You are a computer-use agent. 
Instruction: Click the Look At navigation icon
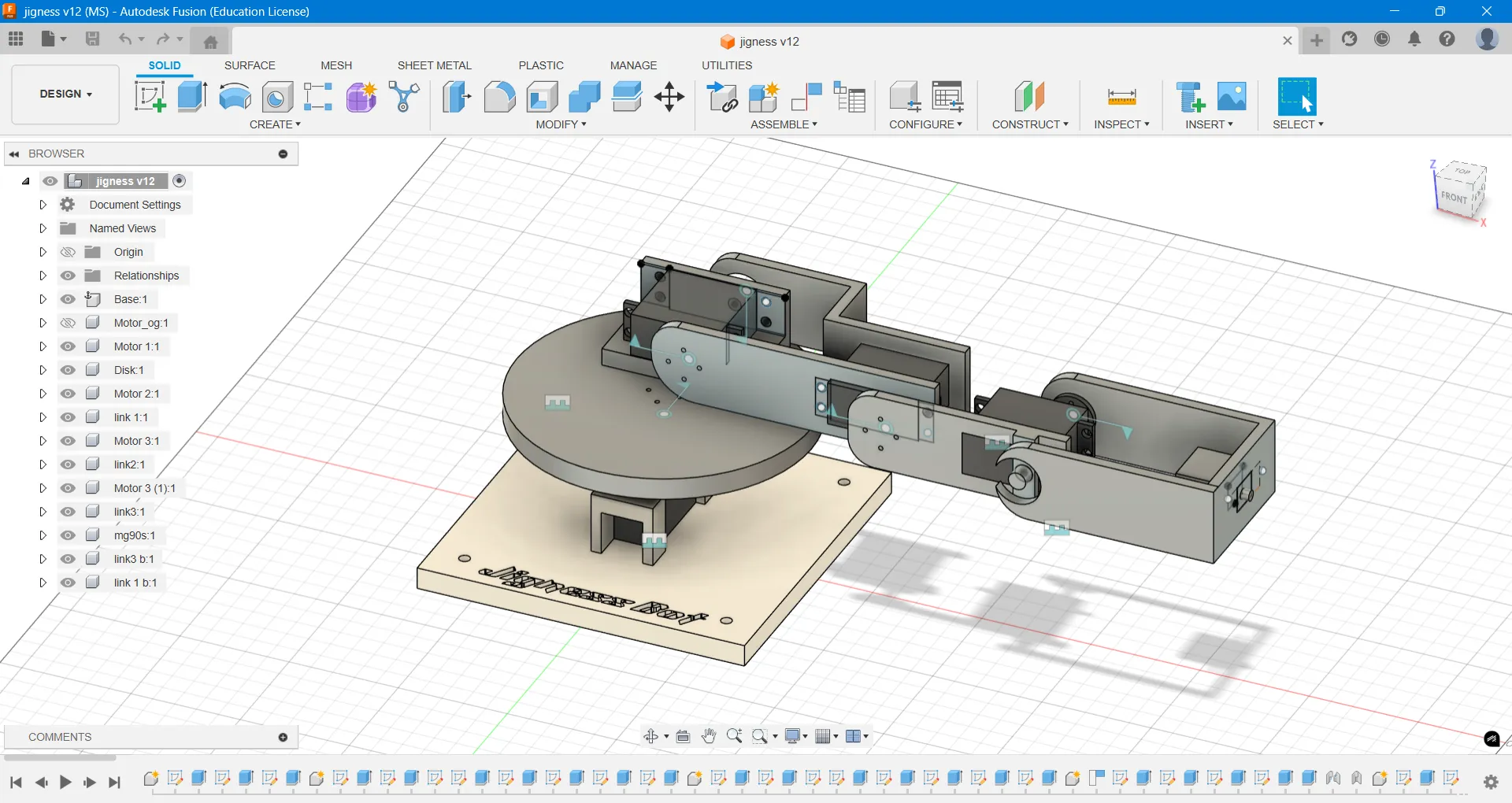pyautogui.click(x=684, y=736)
